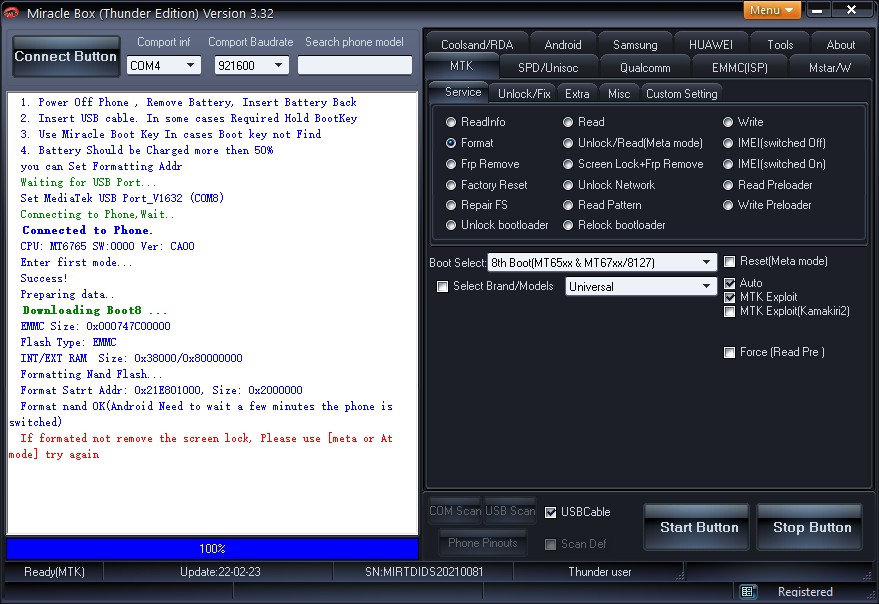Open the Extra sub-tab
The width and height of the screenshot is (879, 604).
pos(577,94)
